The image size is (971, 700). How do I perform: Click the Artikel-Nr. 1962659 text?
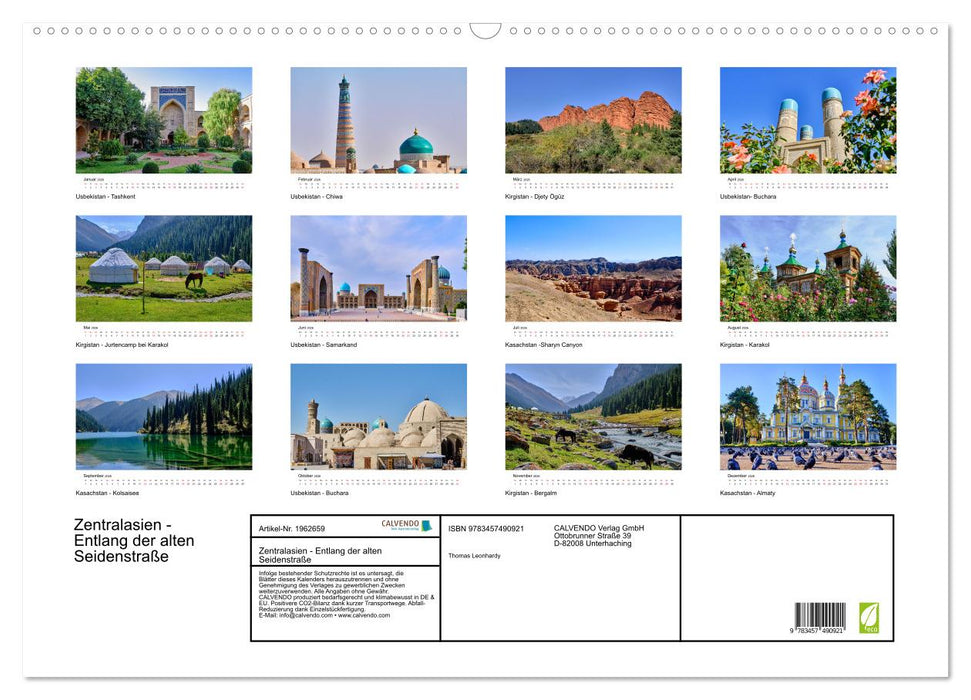[291, 528]
